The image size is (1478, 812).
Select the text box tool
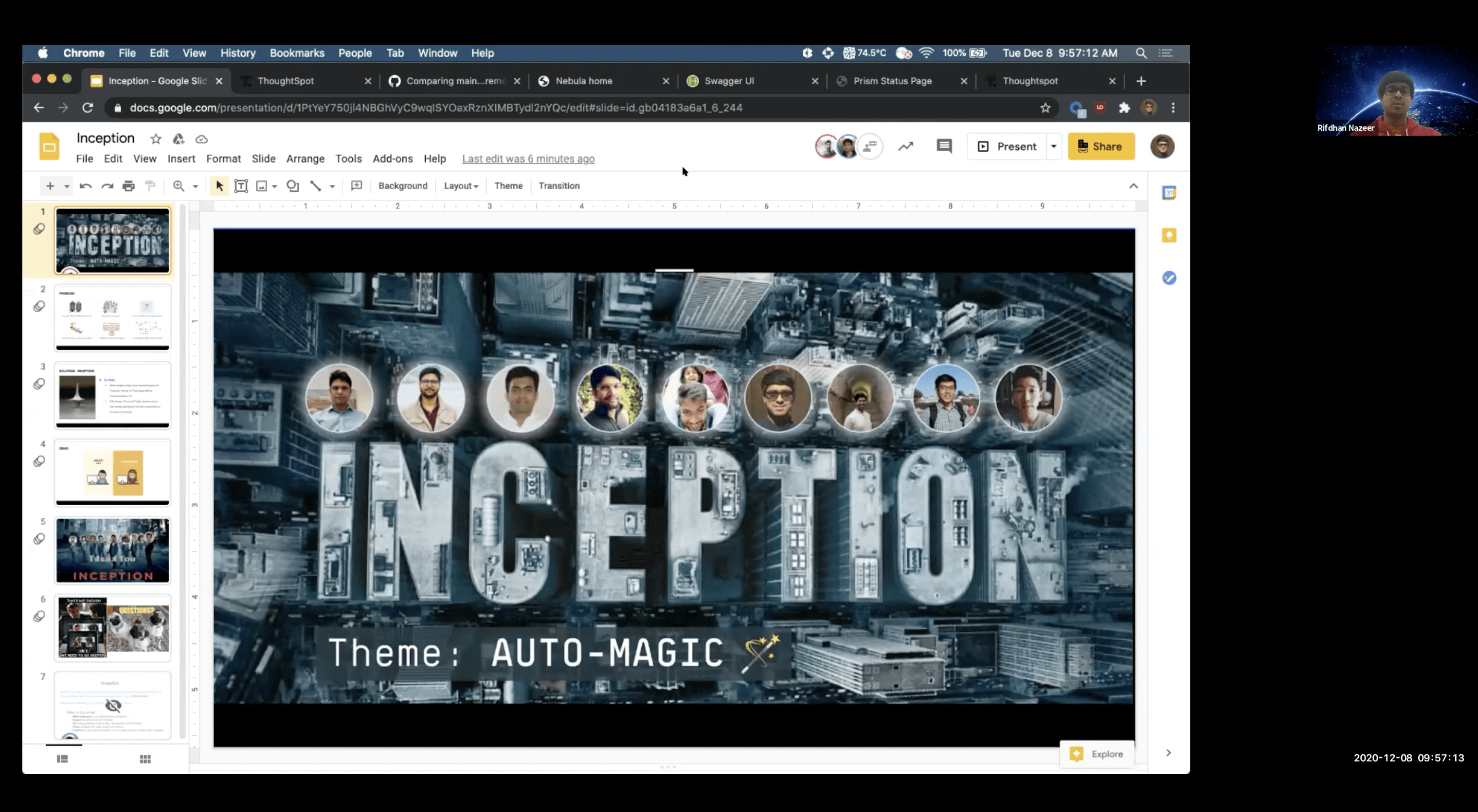241,186
